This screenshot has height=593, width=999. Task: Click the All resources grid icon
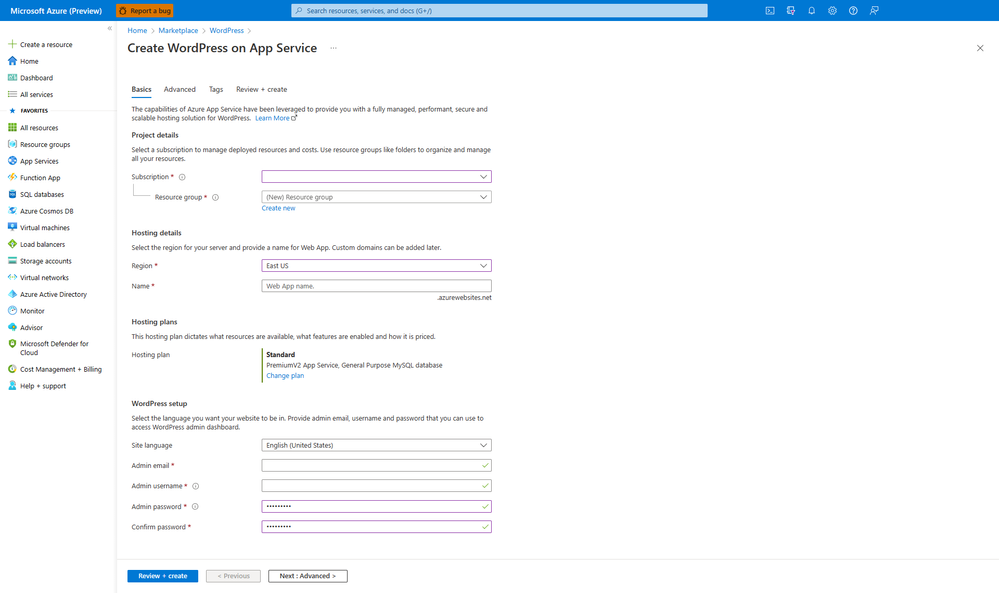pyautogui.click(x=12, y=127)
